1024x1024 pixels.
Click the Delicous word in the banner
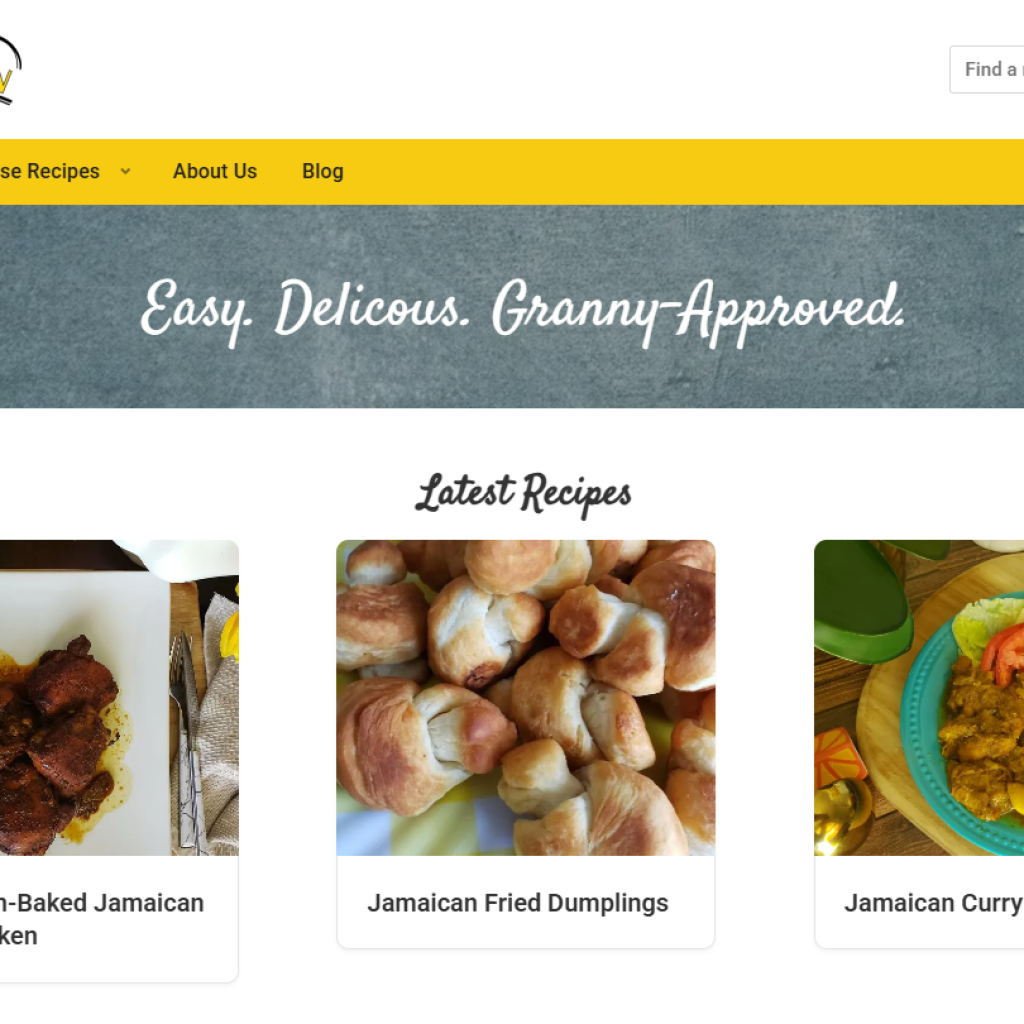(x=372, y=305)
